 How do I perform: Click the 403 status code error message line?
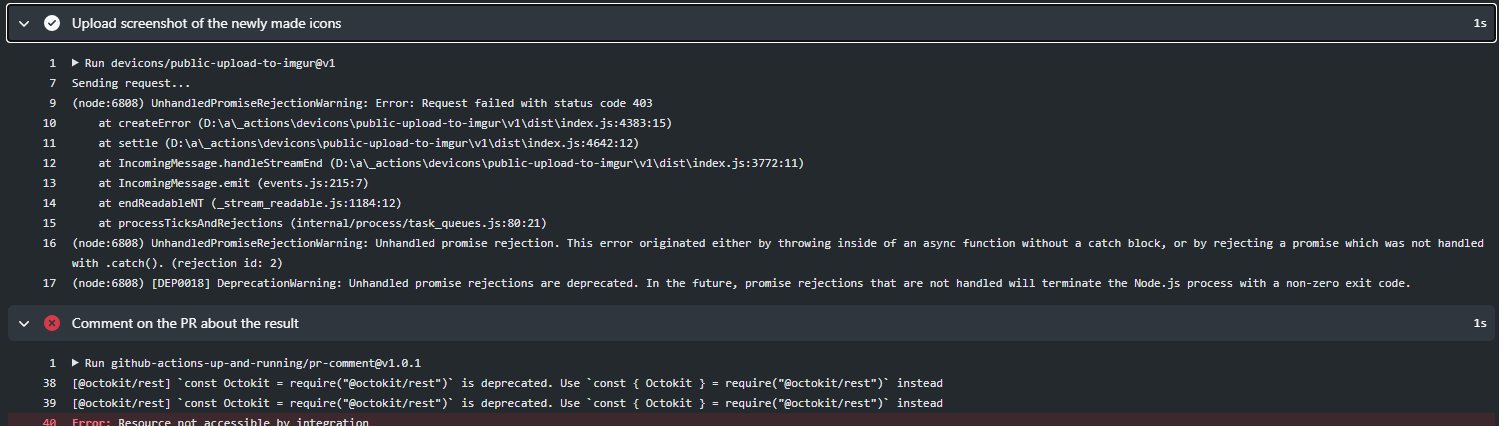(362, 103)
